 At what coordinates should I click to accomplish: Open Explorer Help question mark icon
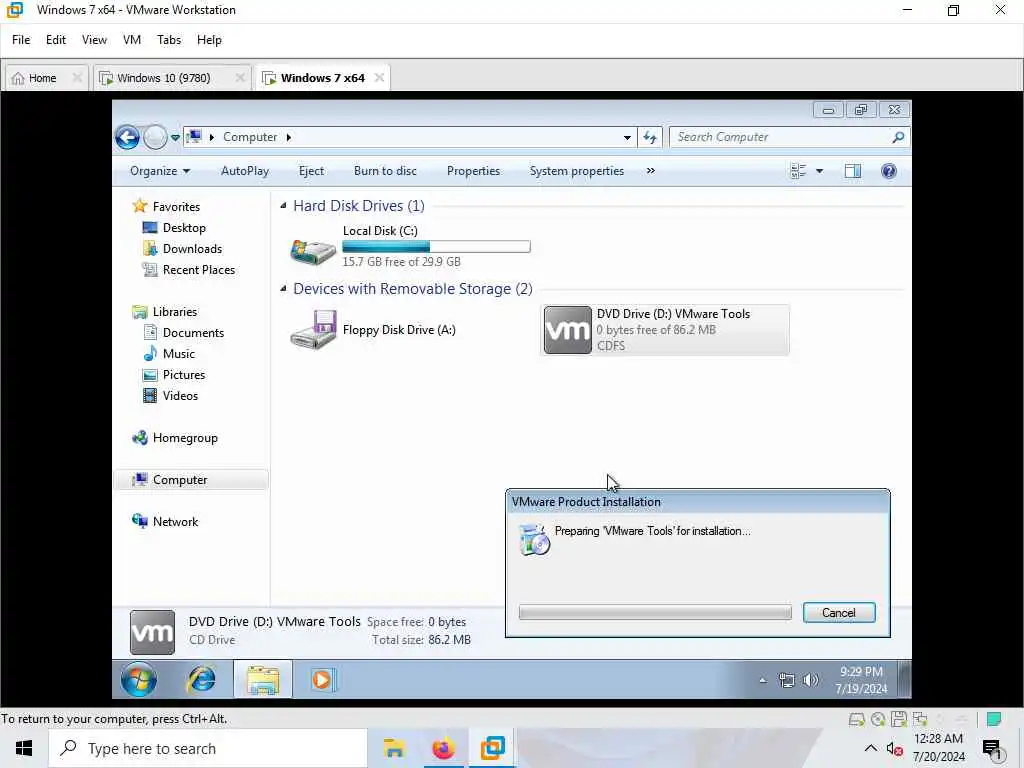coord(889,171)
